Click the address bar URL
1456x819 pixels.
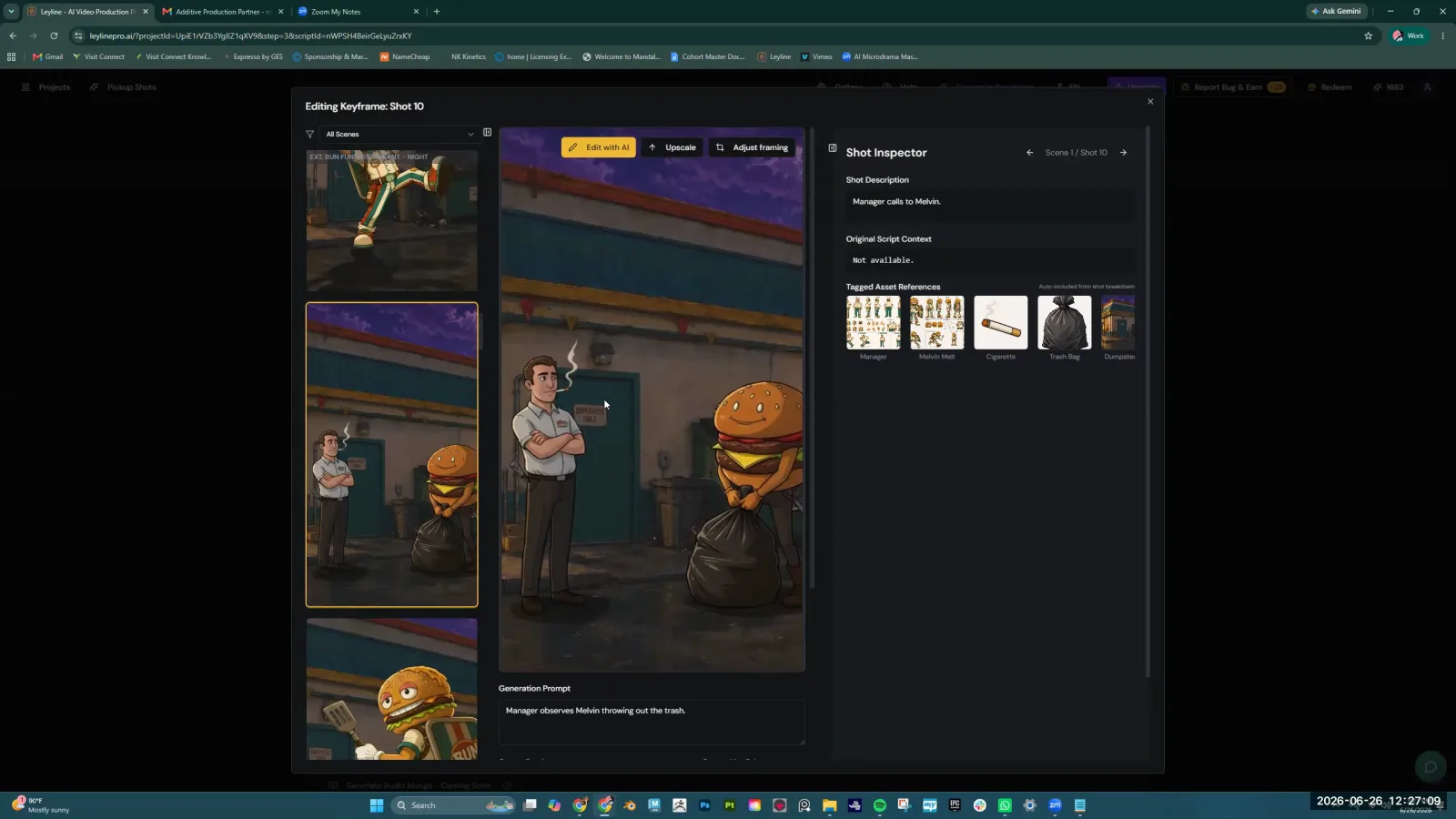pyautogui.click(x=250, y=35)
